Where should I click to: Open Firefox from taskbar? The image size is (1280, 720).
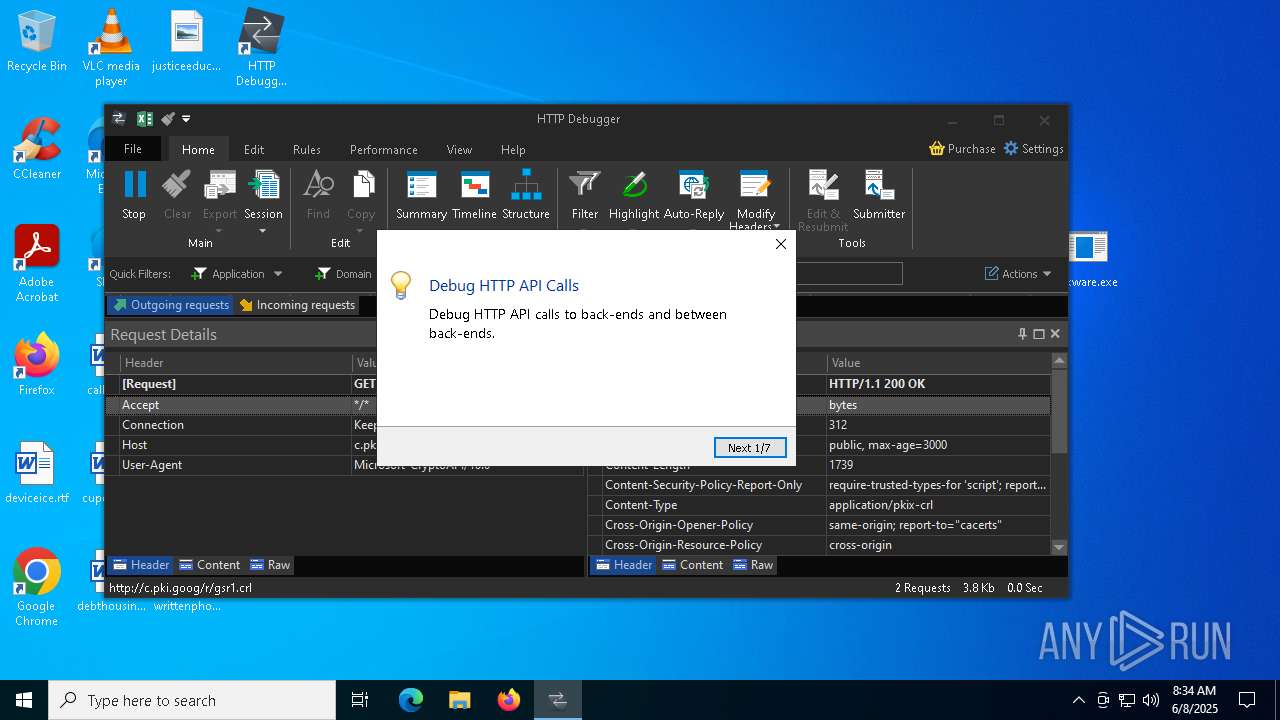click(x=508, y=700)
